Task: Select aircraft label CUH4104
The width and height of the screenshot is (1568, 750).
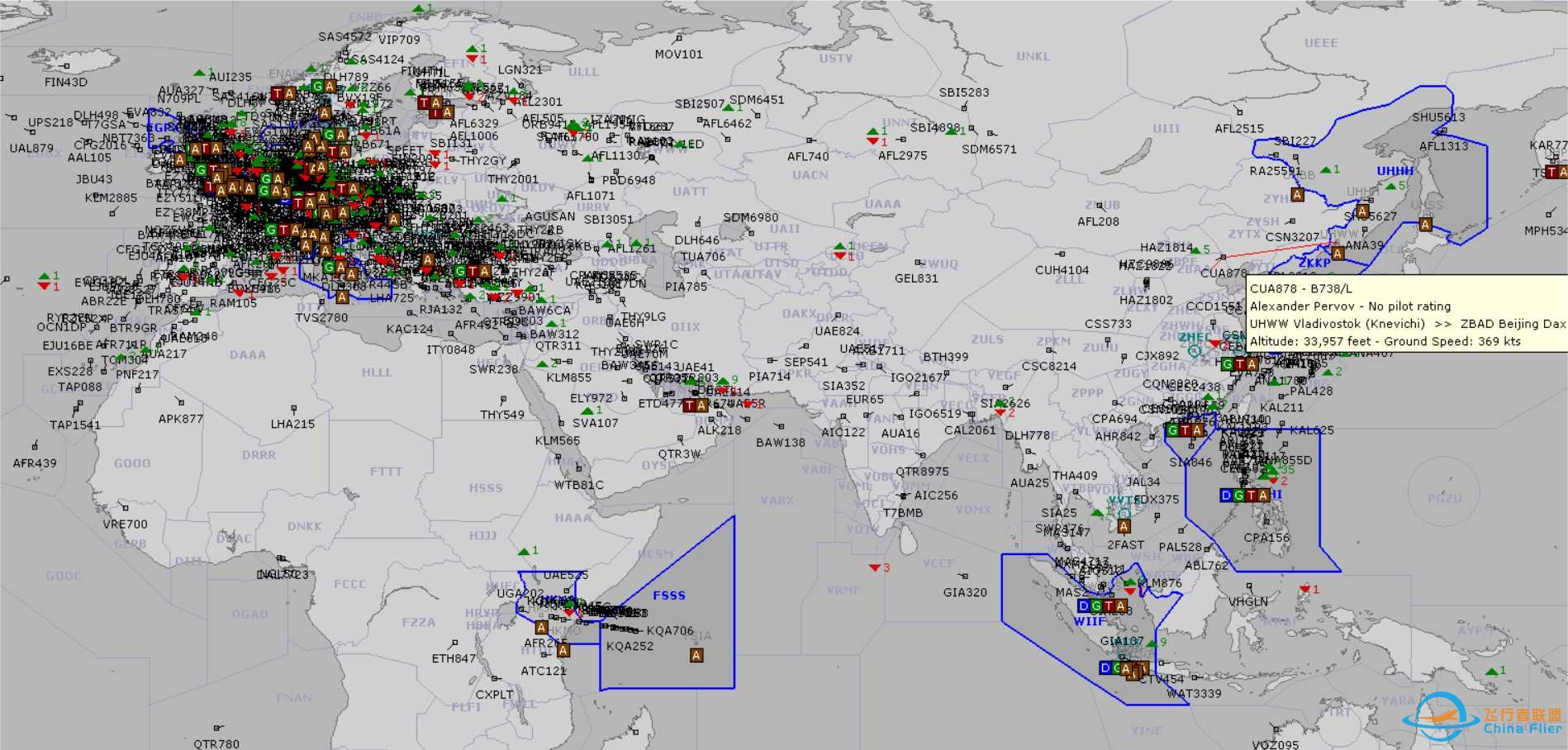Action: click(x=1062, y=270)
